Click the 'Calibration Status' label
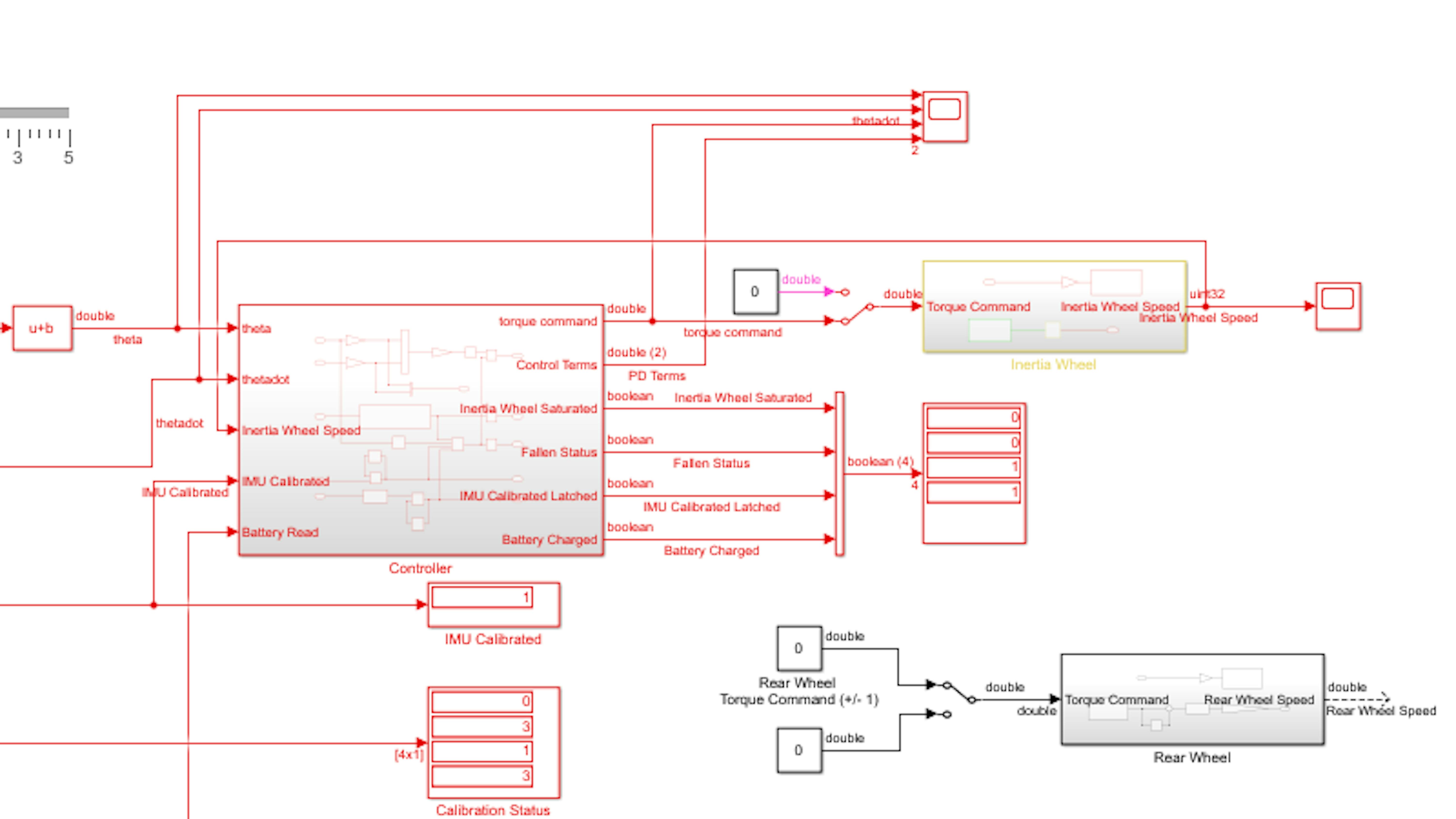 pyautogui.click(x=493, y=810)
